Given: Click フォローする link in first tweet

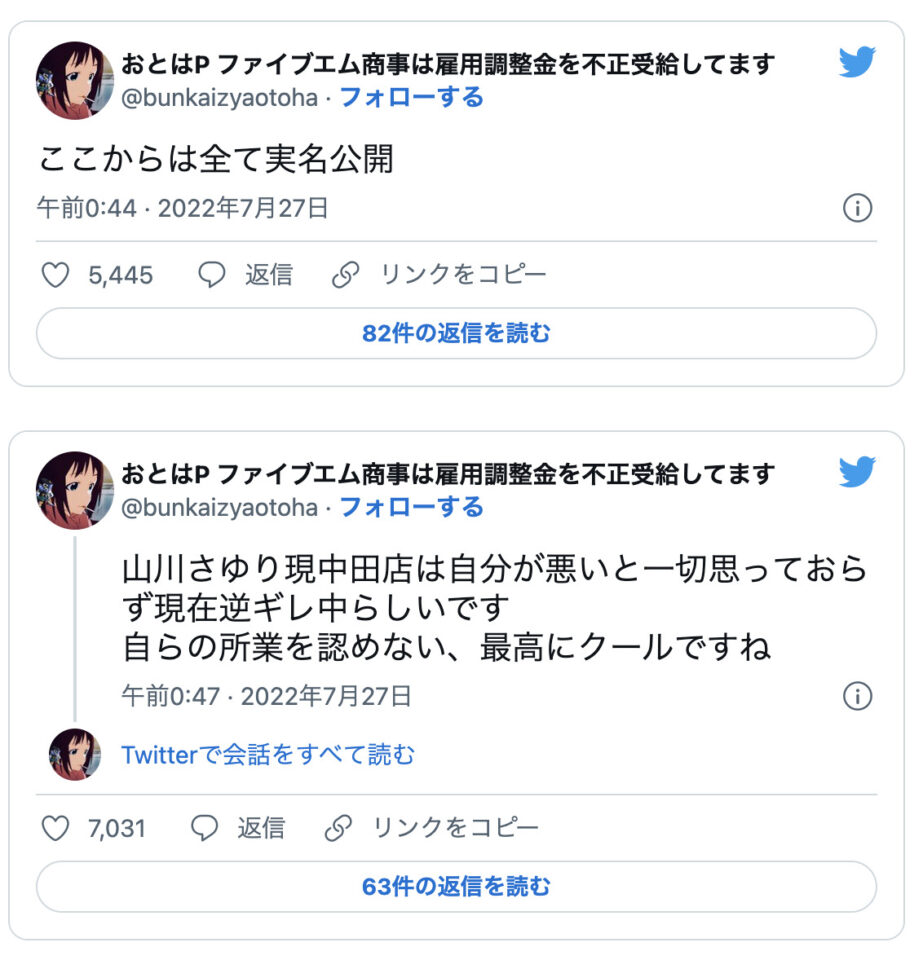Looking at the screenshot, I should coord(412,97).
